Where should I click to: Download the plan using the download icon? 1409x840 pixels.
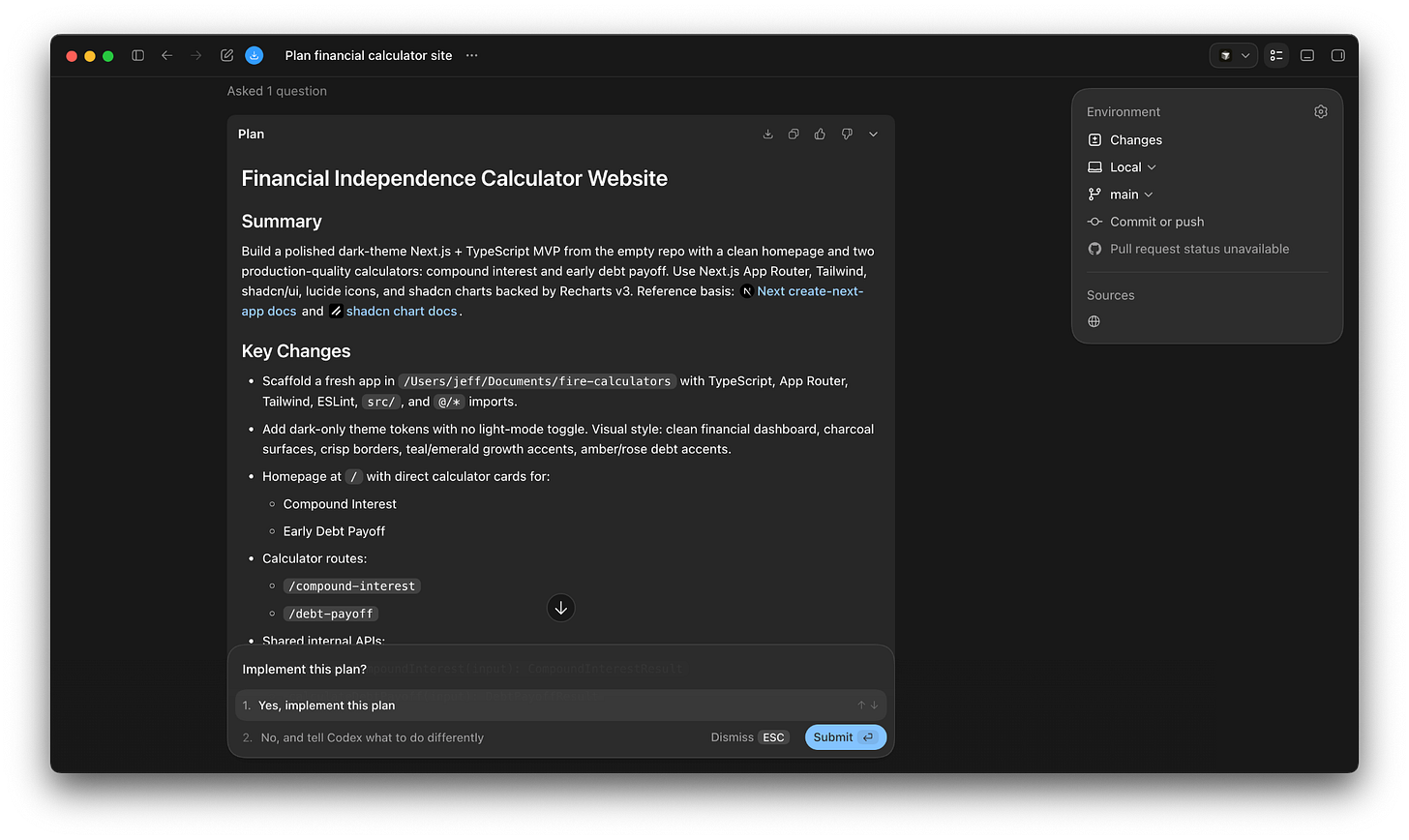coord(768,135)
